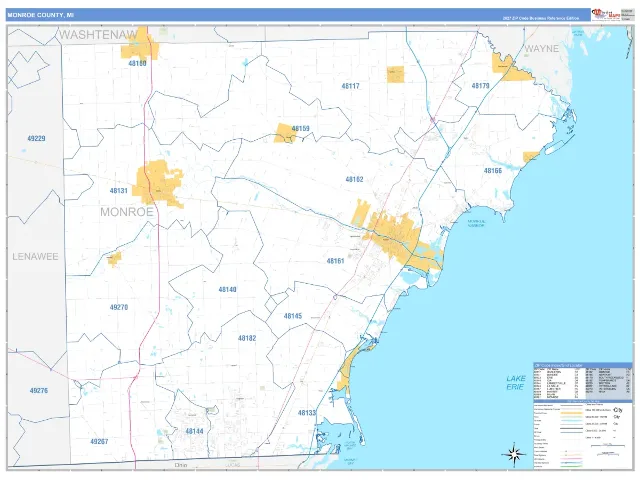Select the ZIP code label 48131

pyautogui.click(x=119, y=191)
